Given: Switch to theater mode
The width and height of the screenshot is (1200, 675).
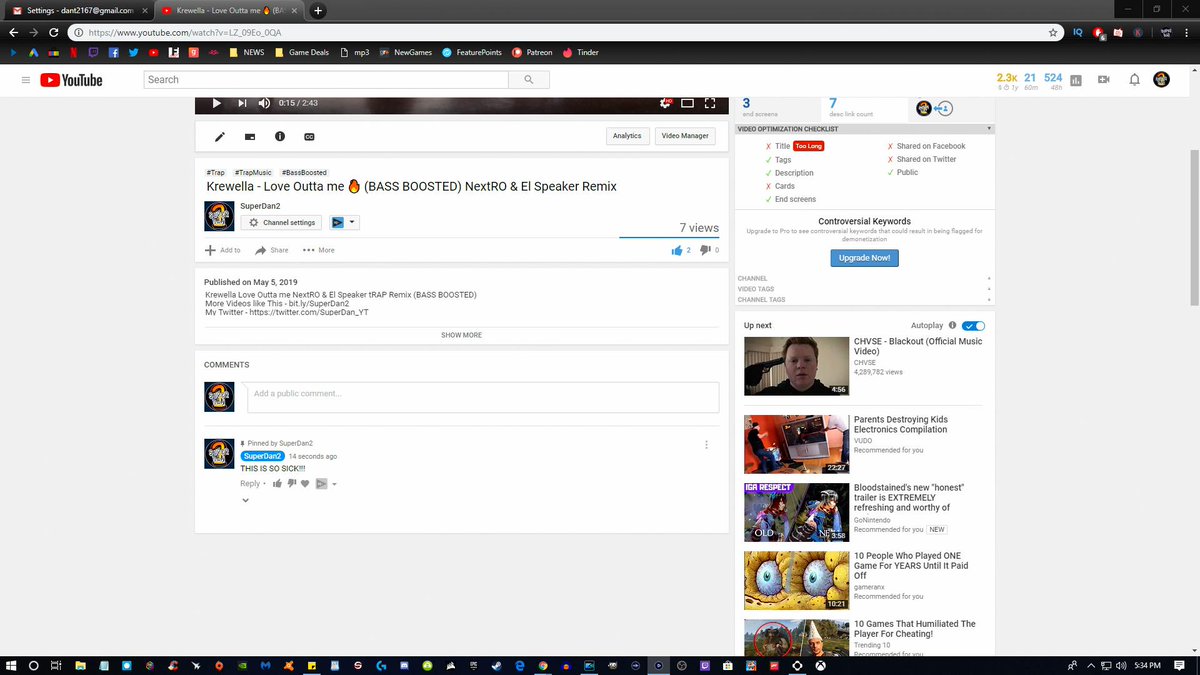Looking at the screenshot, I should click(x=688, y=103).
